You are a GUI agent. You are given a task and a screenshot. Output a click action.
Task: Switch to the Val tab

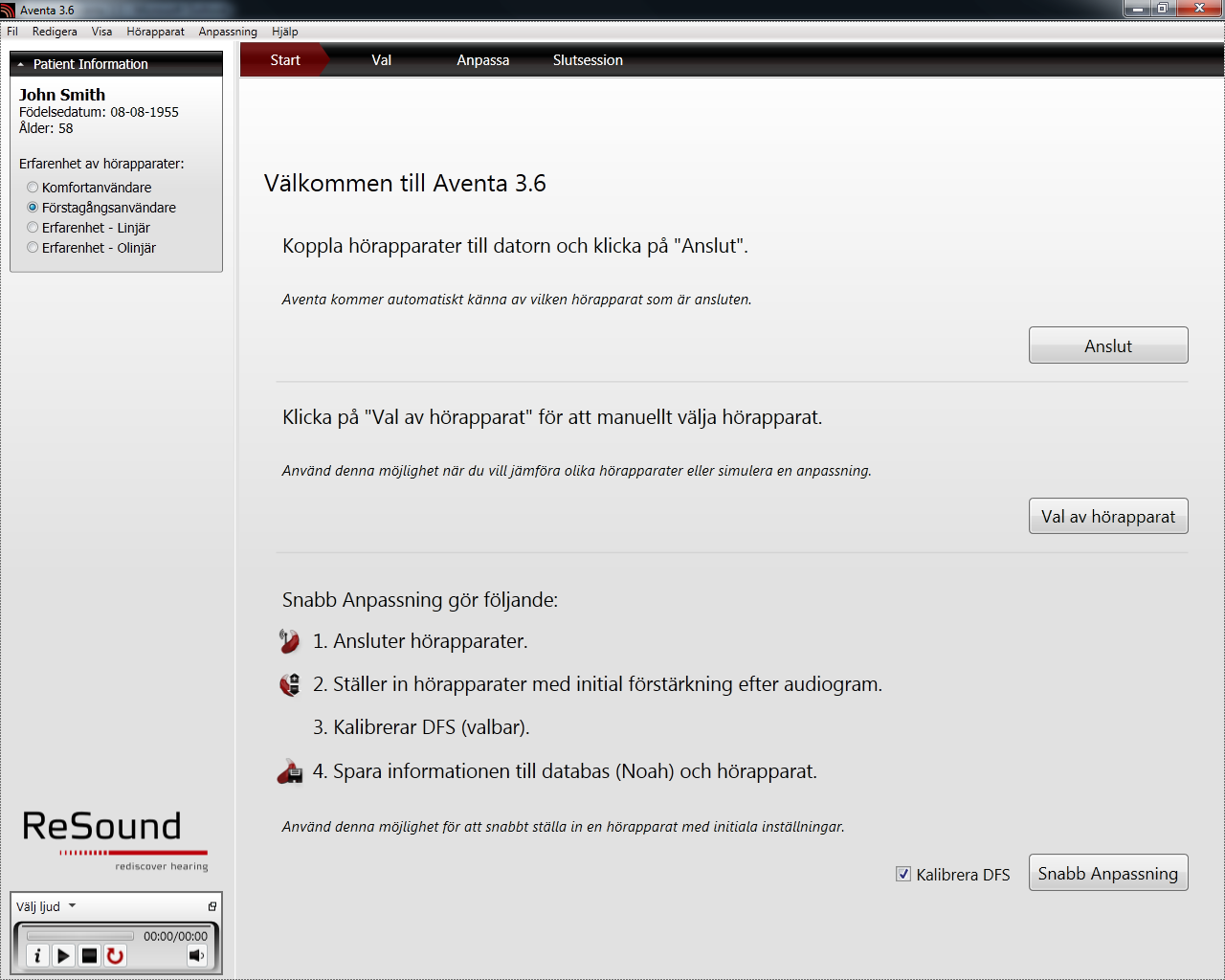[x=381, y=60]
